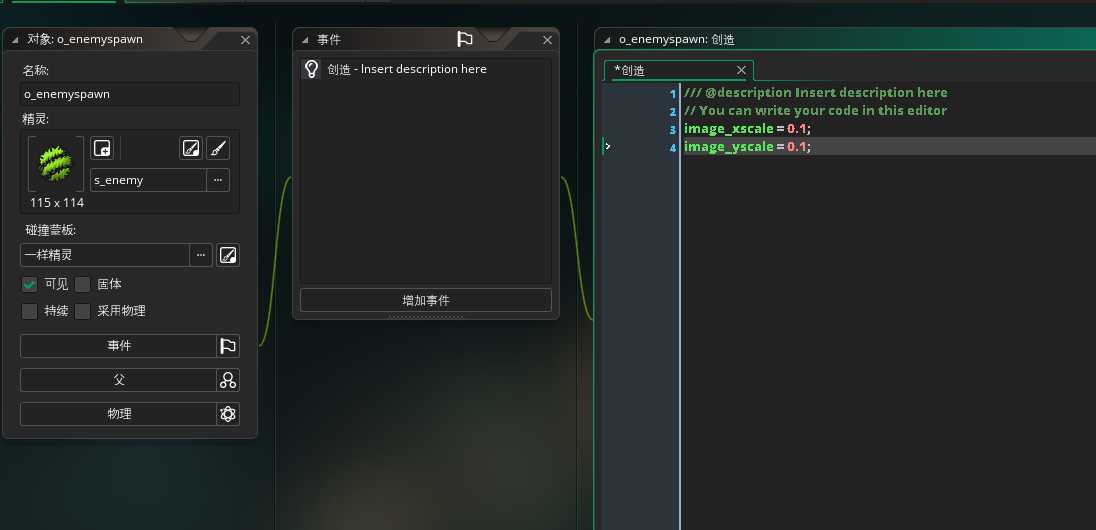Click the image_xscale code text
This screenshot has height=530, width=1096.
pos(728,129)
